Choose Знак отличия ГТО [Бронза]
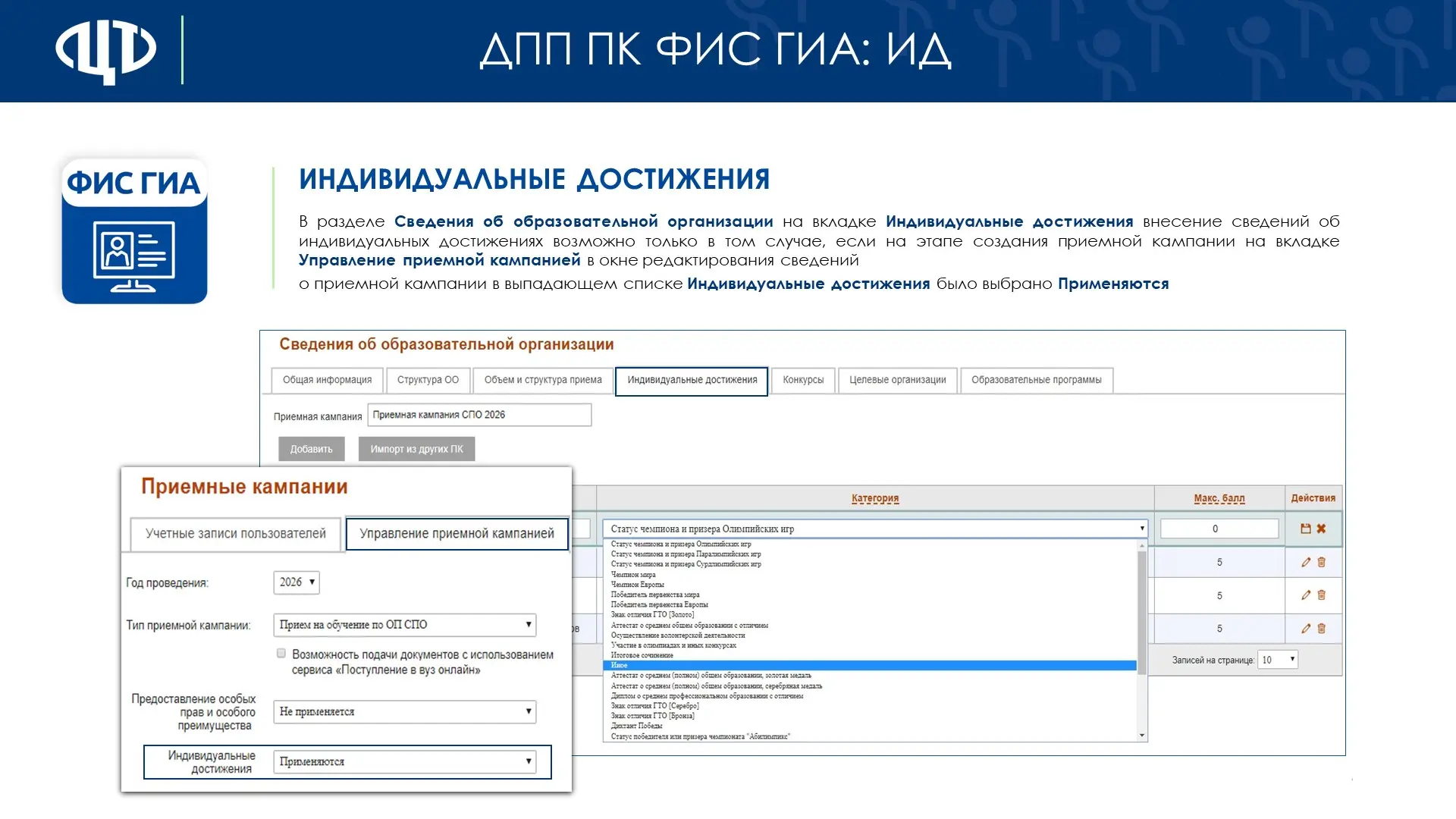Screen dimensions: 1456x819 click(653, 715)
